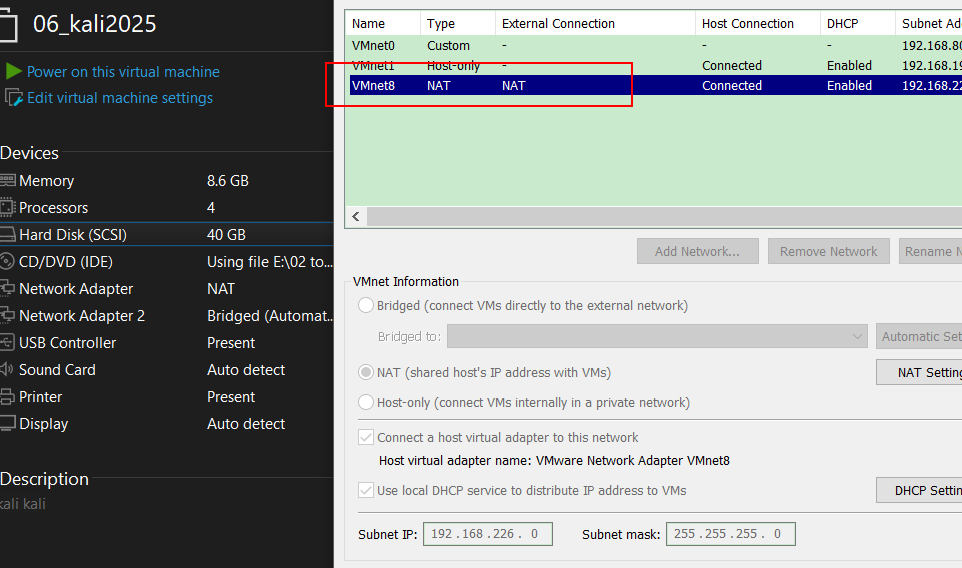Click the left scroll arrow of network list

pyautogui.click(x=356, y=216)
